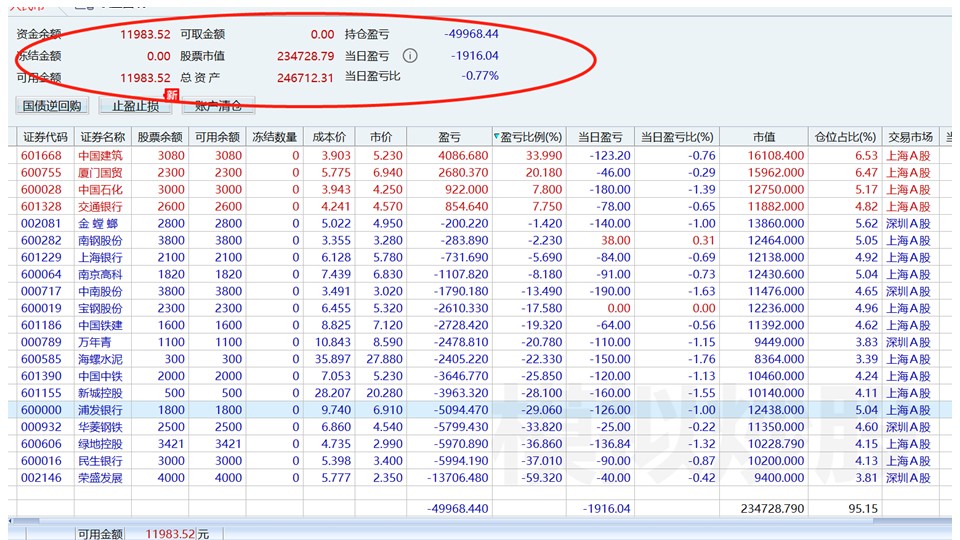Select the 南钢股份 stock name

point(100,241)
